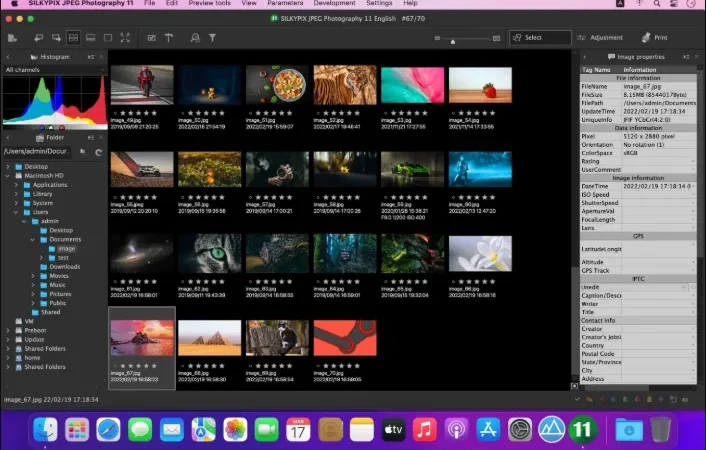Click the fullscreen expand arrows icon
The image size is (706, 450).
125,38
